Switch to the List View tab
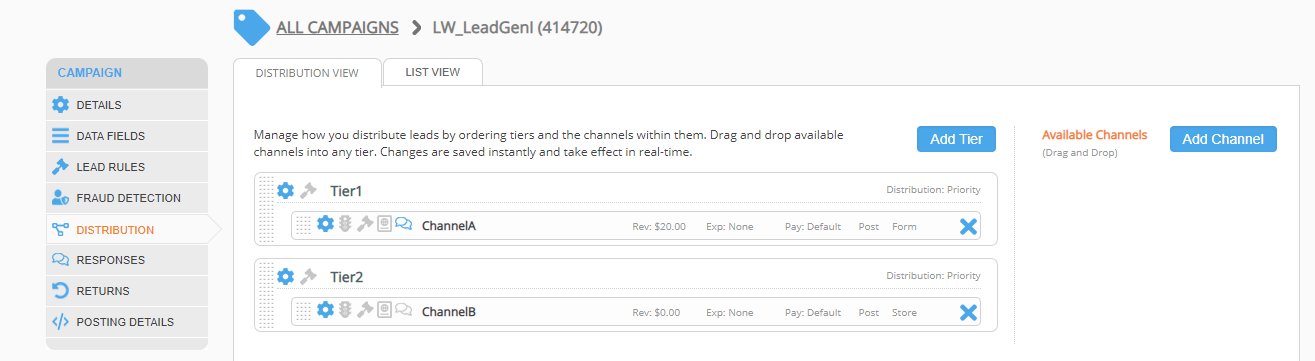The image size is (1315, 361). [433, 72]
